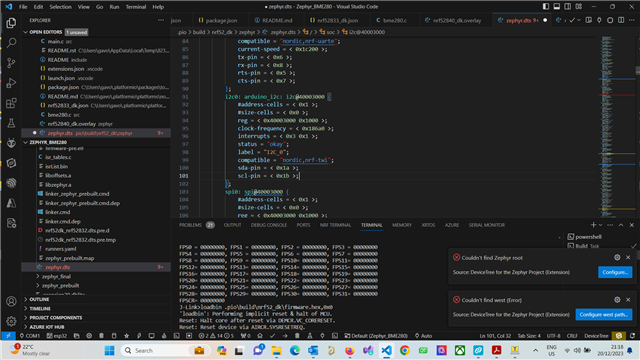This screenshot has width=640, height=360.
Task: Open the Search view in activity bar
Action: 11,42
